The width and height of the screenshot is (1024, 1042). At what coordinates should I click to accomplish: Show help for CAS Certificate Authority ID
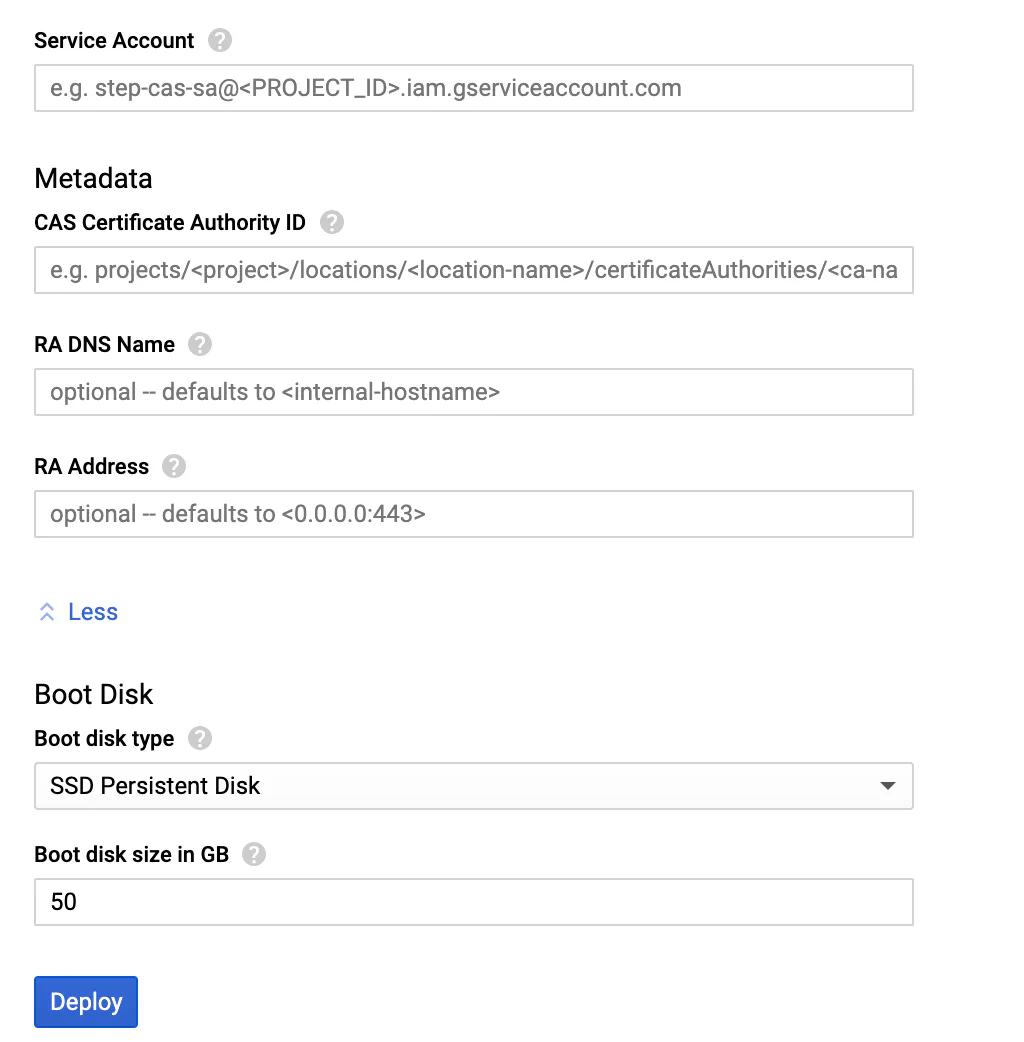coord(332,222)
